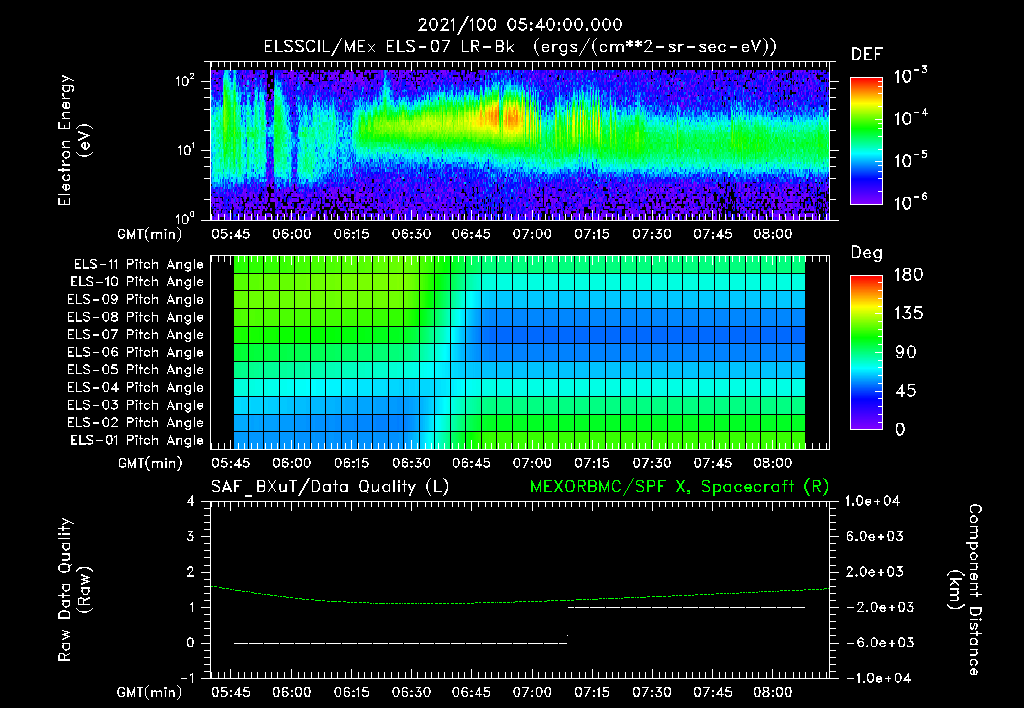Select the 'Deg' color bar label
The width and height of the screenshot is (1024, 708).
866,253
